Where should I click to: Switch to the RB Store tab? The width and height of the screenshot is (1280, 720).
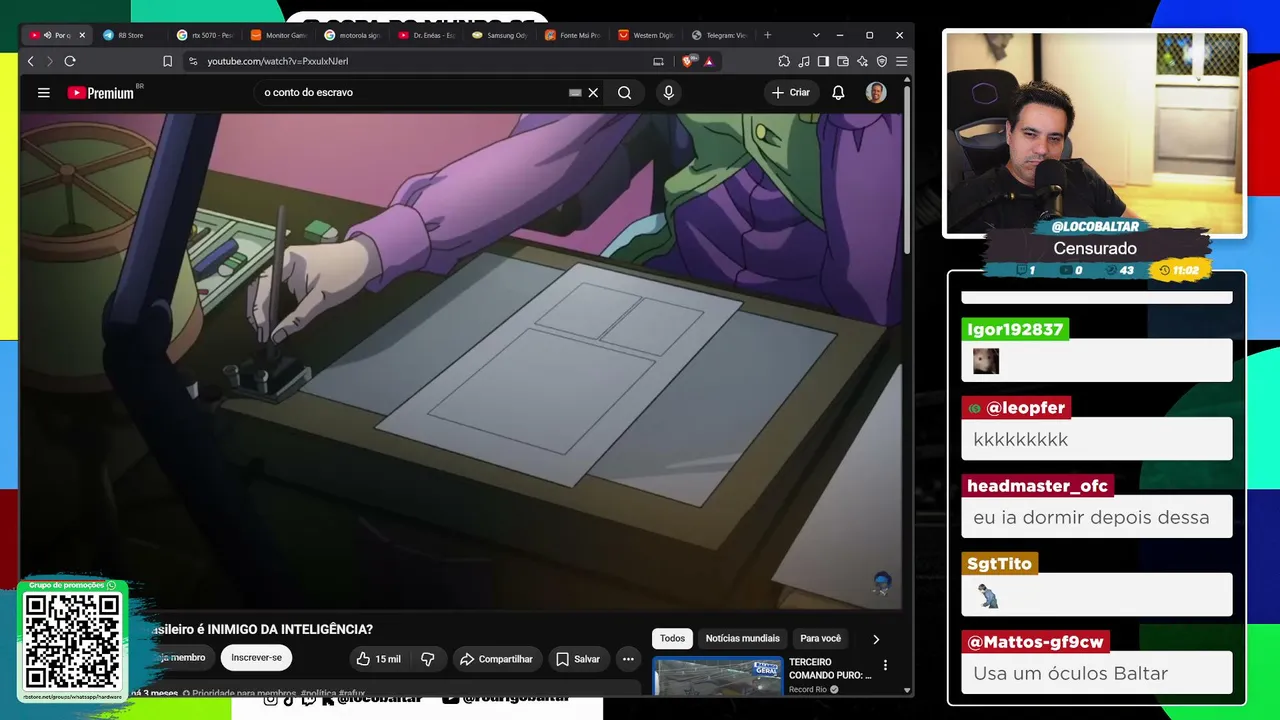pyautogui.click(x=130, y=35)
